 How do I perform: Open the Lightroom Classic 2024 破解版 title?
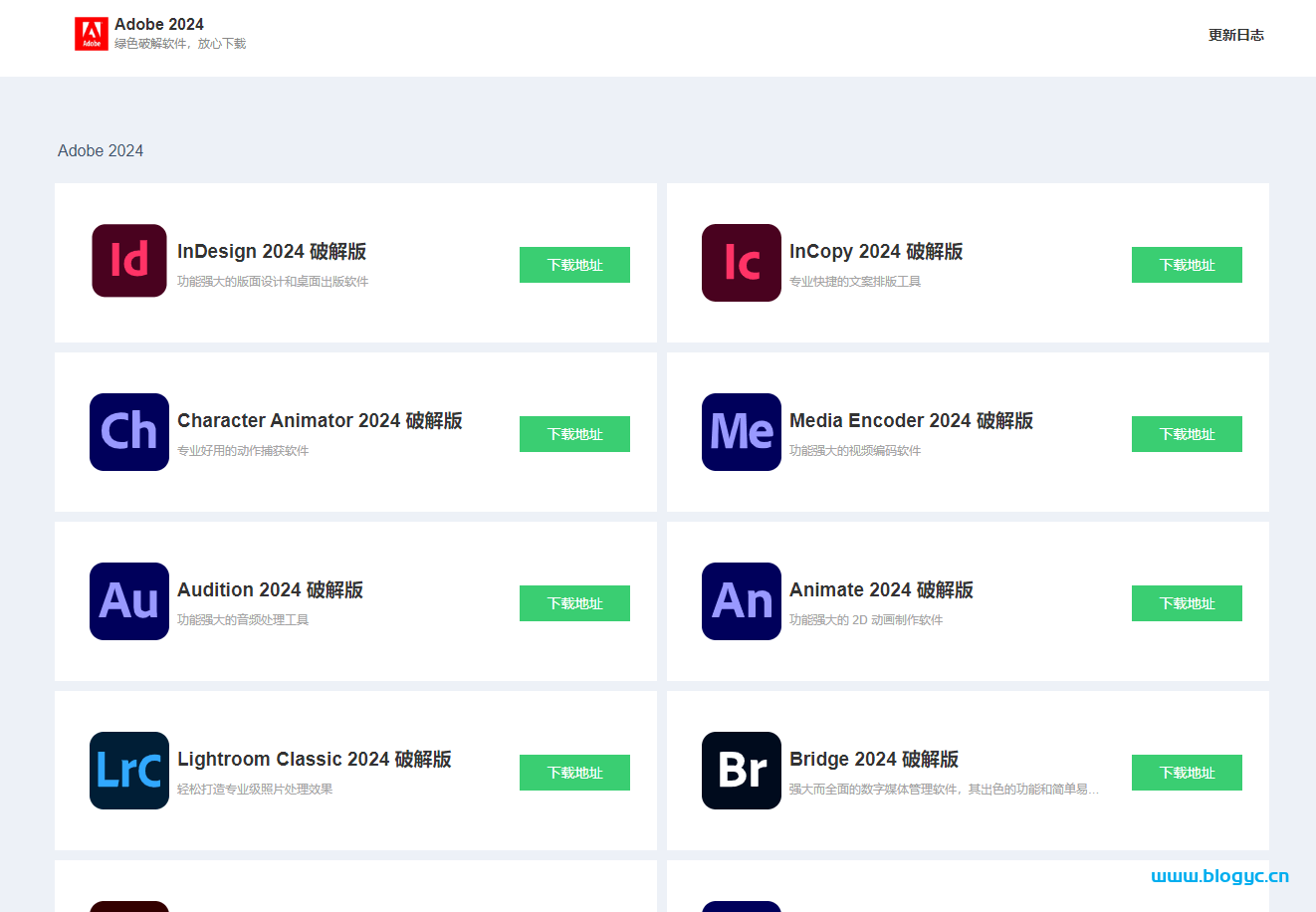click(x=315, y=760)
